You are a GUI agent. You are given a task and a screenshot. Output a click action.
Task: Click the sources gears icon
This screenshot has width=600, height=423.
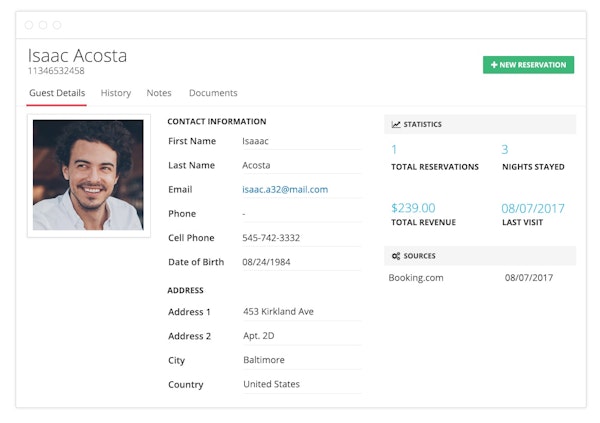(x=396, y=256)
